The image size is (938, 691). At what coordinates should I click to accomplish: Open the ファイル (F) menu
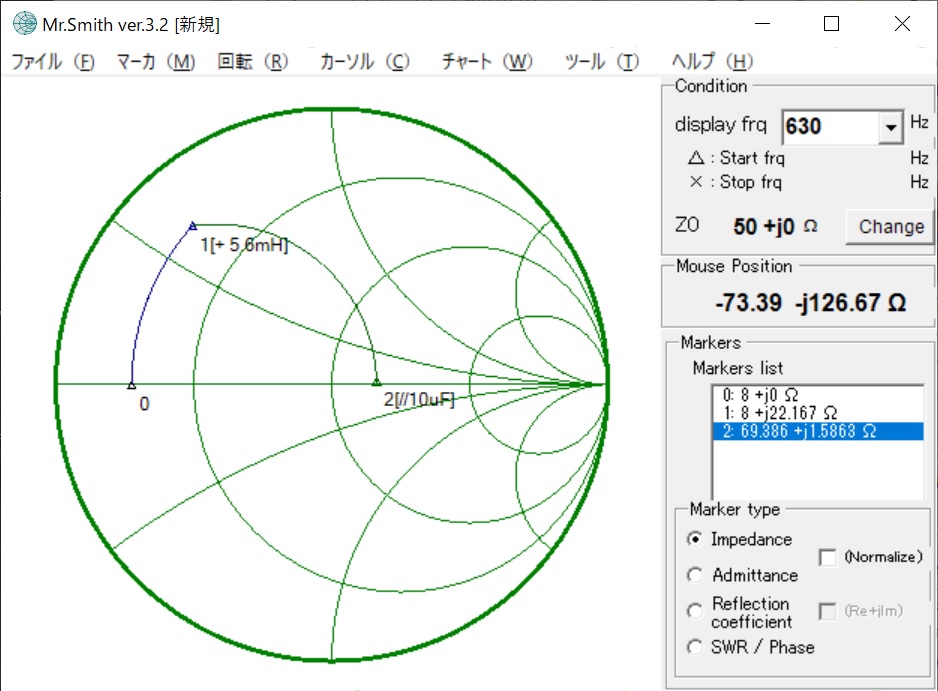click(52, 62)
